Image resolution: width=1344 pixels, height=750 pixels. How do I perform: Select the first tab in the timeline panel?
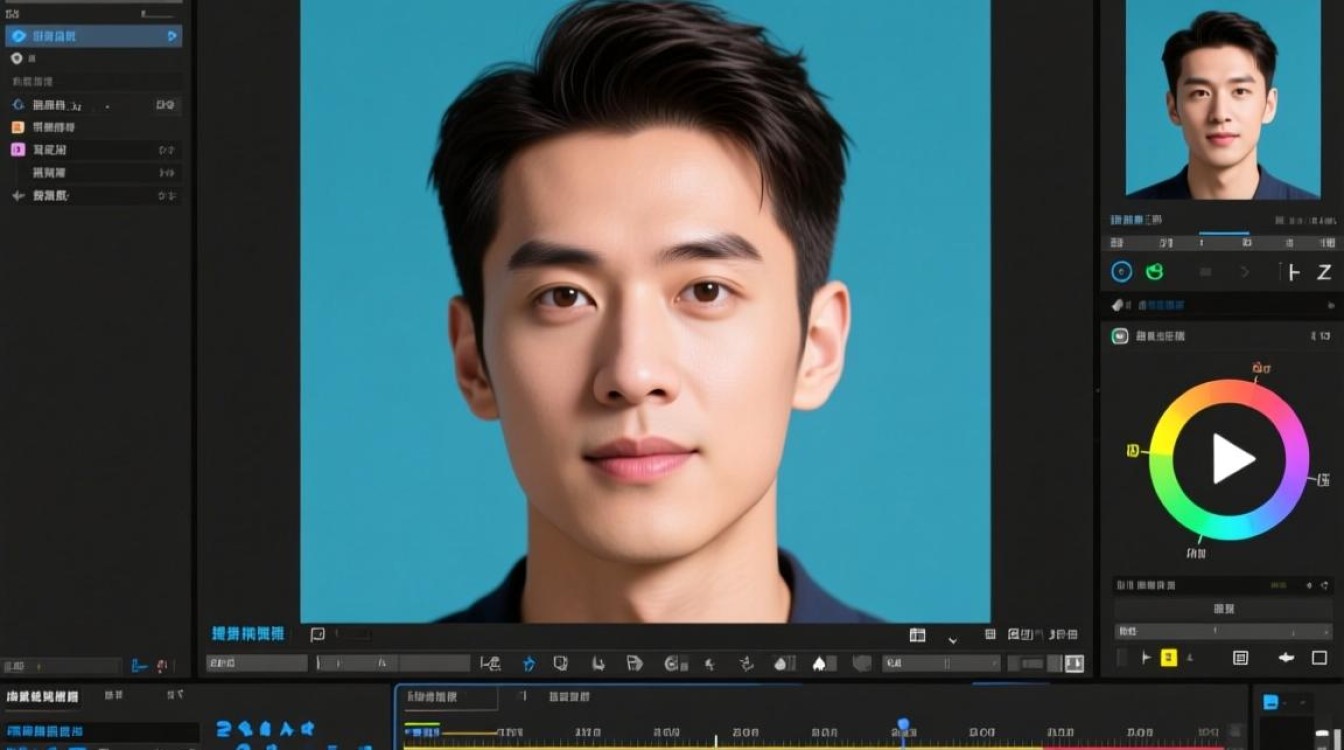(x=446, y=697)
